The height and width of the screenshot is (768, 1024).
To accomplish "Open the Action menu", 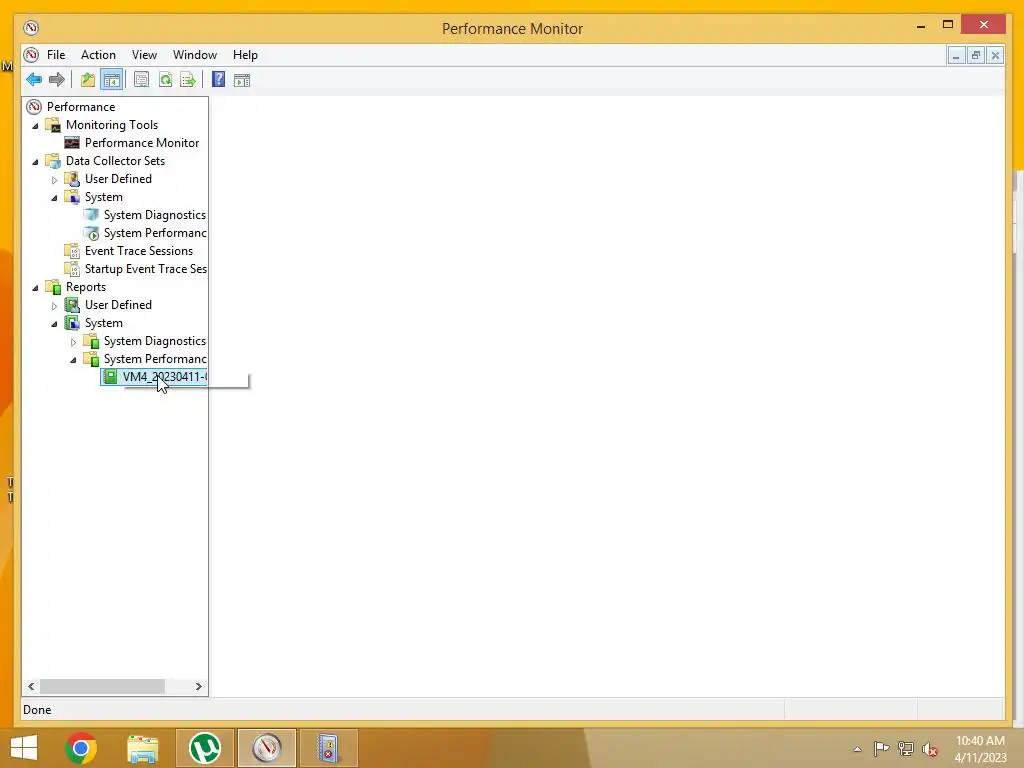I will (98, 55).
